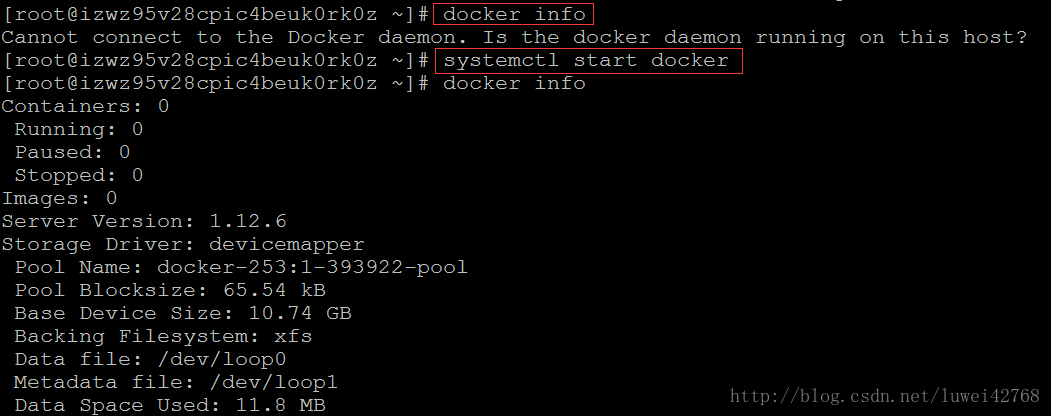Open the blog.csdn.net/luwei42768 watermark link
Viewport: 1051px width, 416px height.
tap(884, 397)
